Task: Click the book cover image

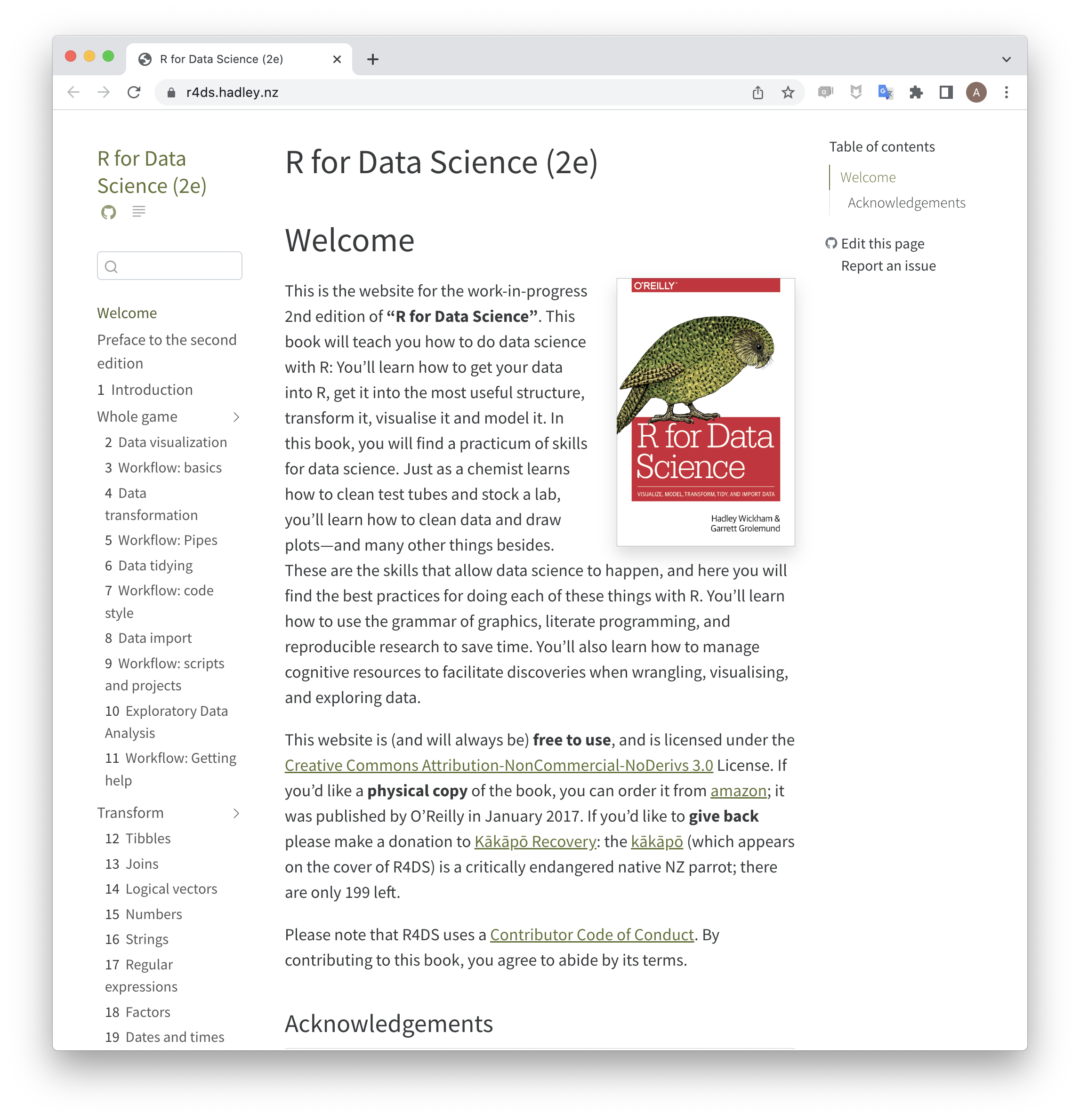Action: point(706,412)
